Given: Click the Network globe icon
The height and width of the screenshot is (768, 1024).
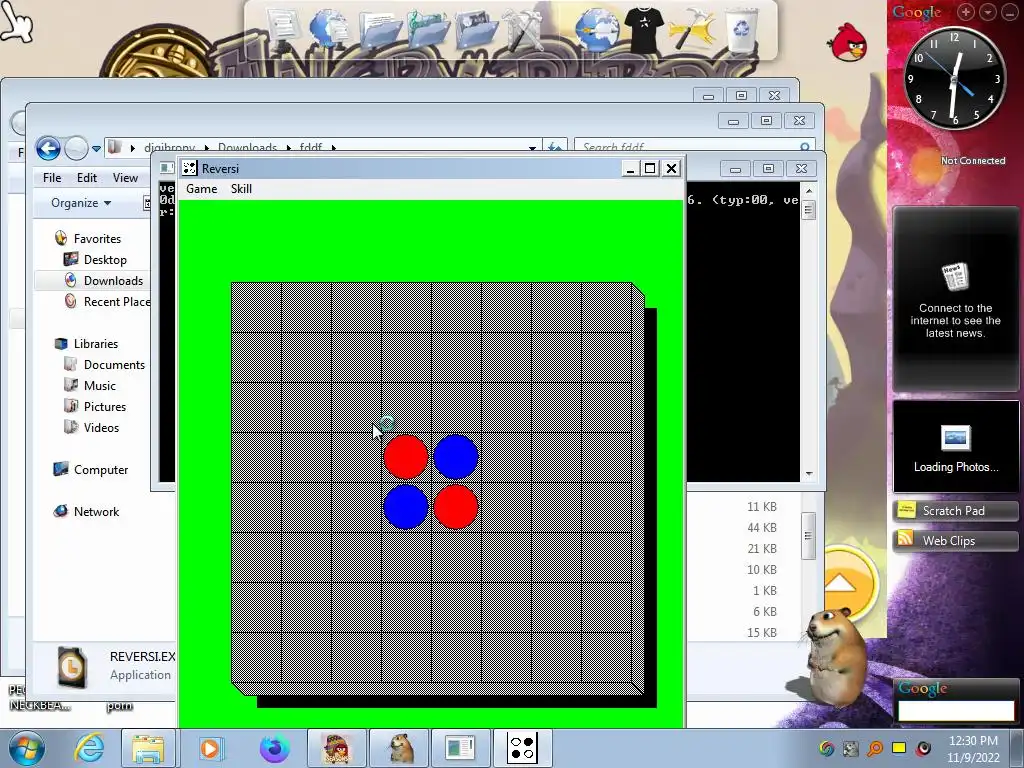Looking at the screenshot, I should coord(61,511).
